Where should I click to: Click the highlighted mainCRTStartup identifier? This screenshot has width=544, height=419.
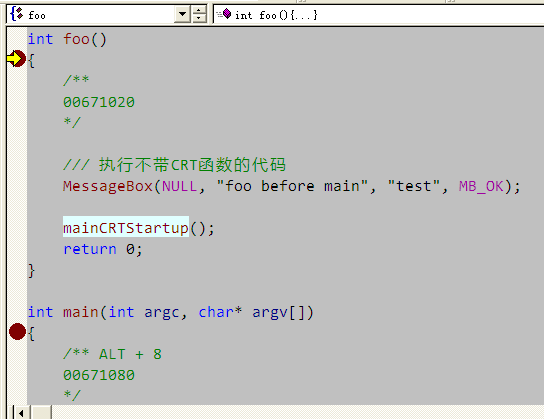click(126, 228)
